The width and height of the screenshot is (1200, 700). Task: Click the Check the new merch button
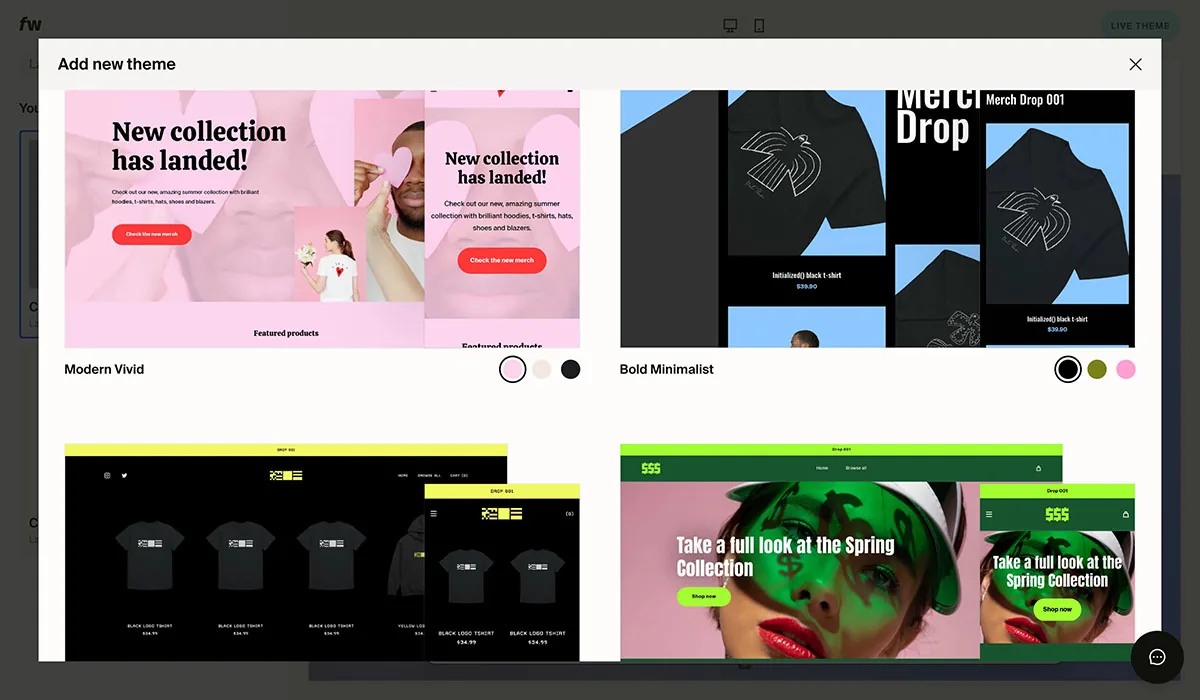tap(151, 234)
